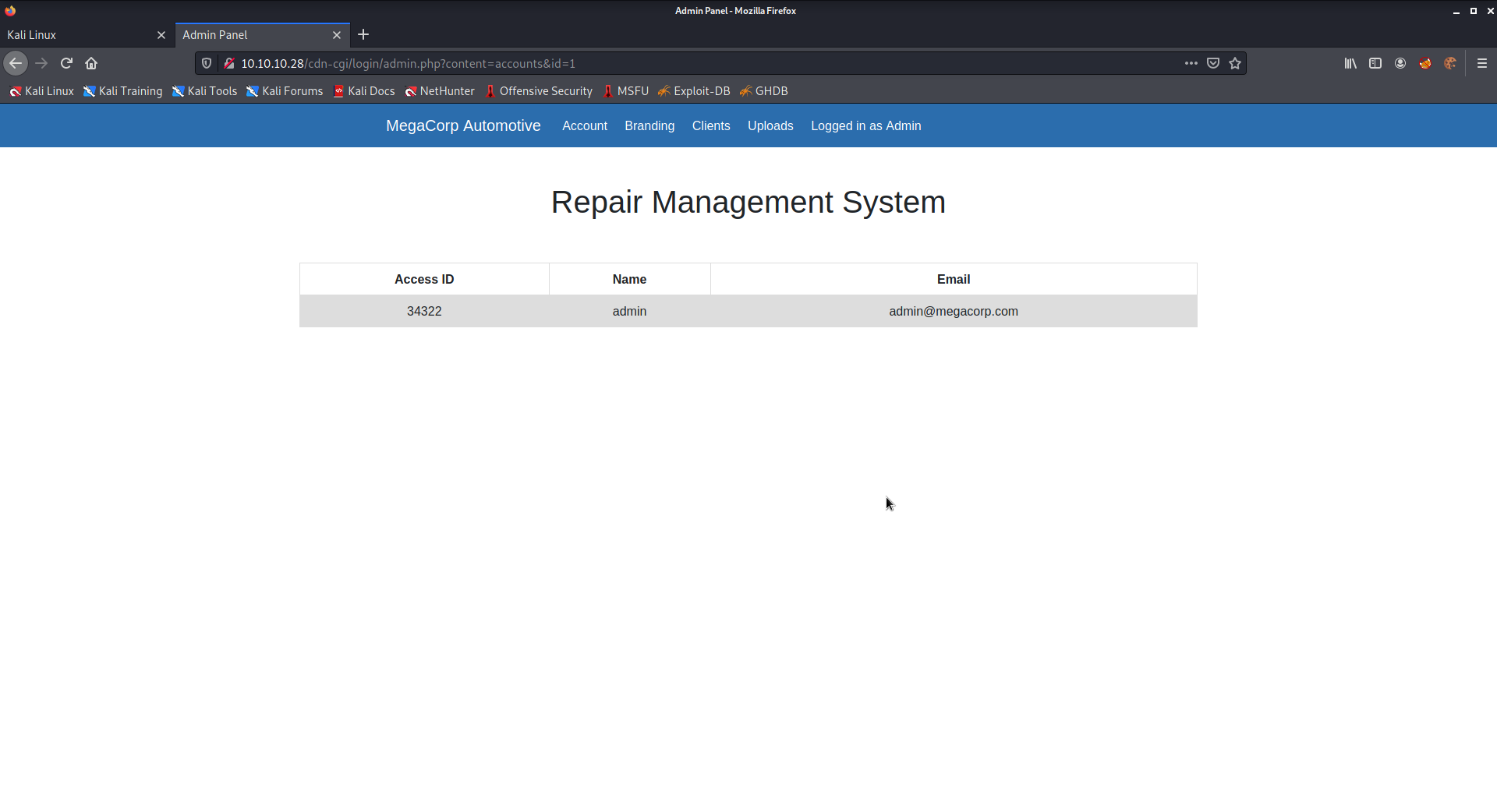Screen dimensions: 1497x812
Task: Reload the current page
Action: [x=66, y=63]
